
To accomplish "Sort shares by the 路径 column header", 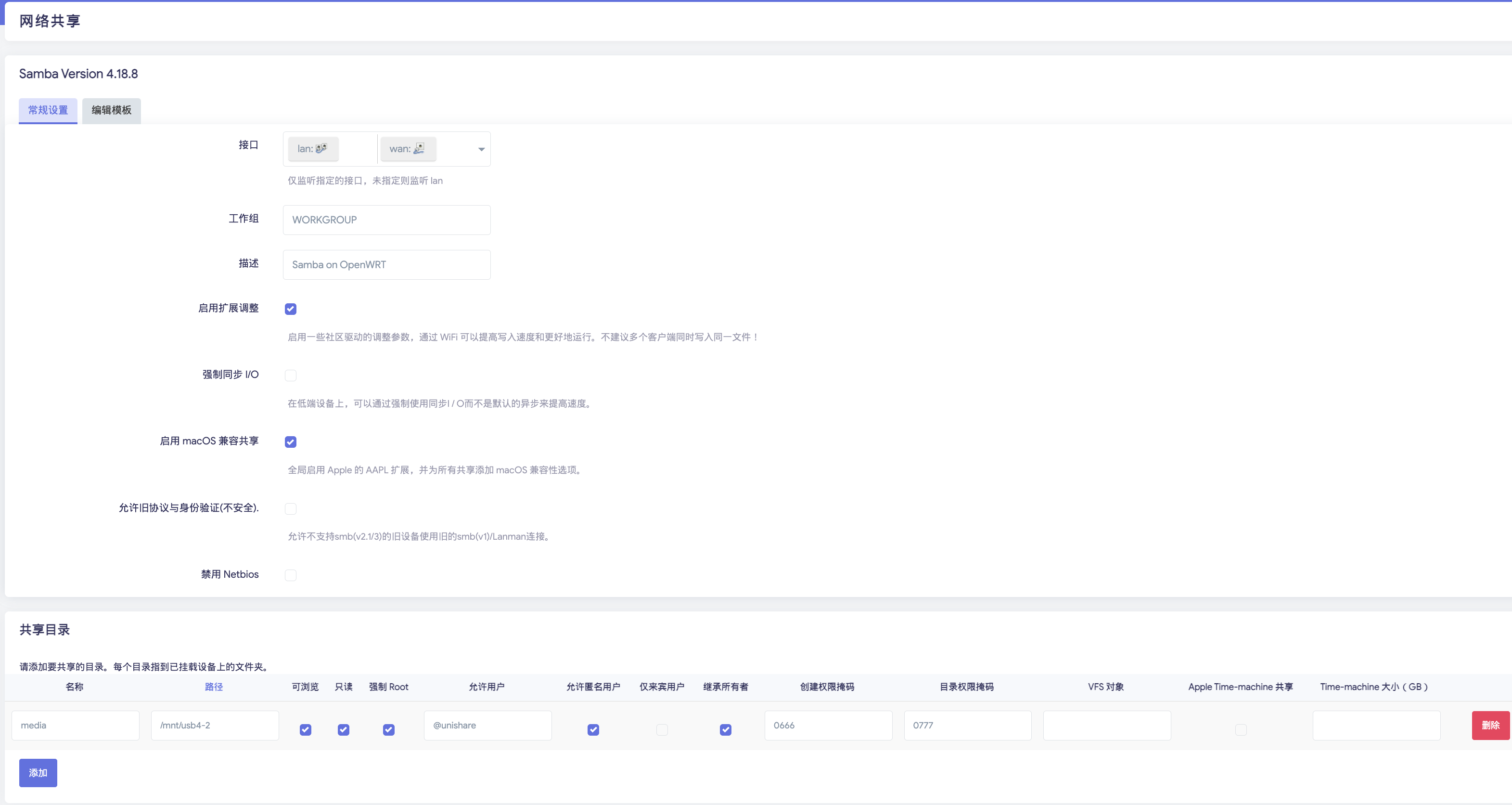I will tap(214, 687).
